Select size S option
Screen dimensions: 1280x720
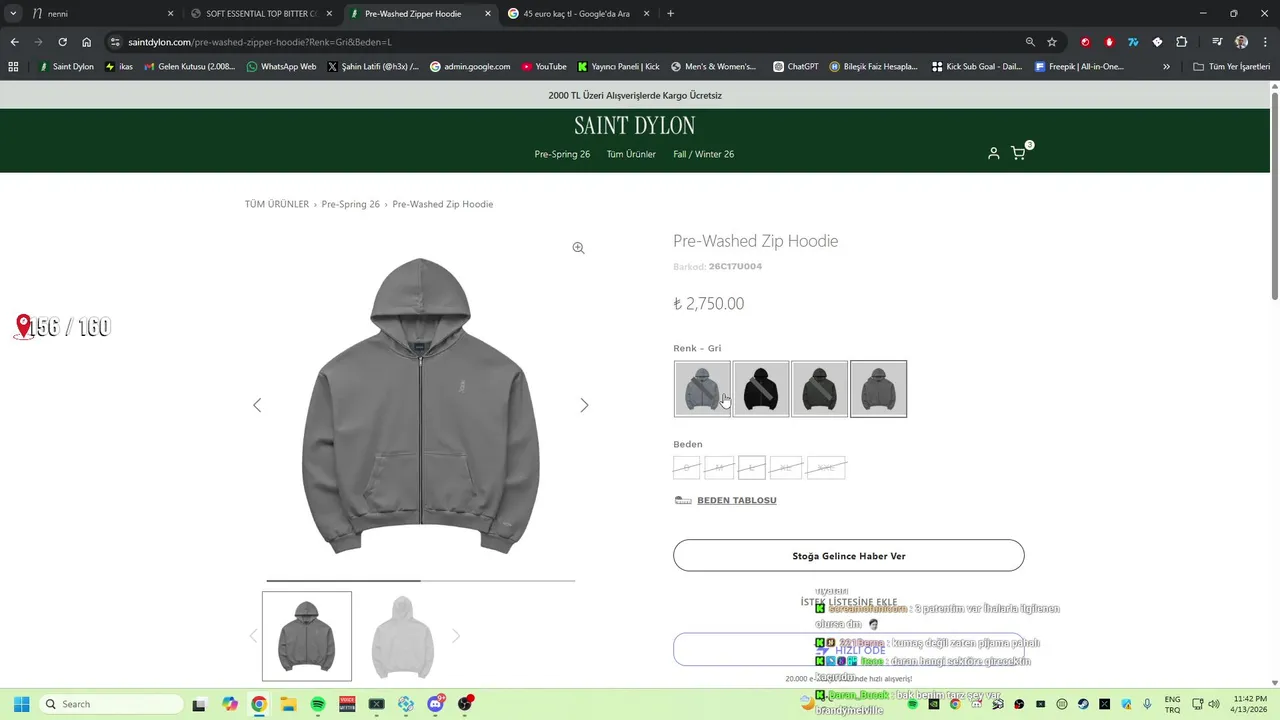click(x=686, y=467)
